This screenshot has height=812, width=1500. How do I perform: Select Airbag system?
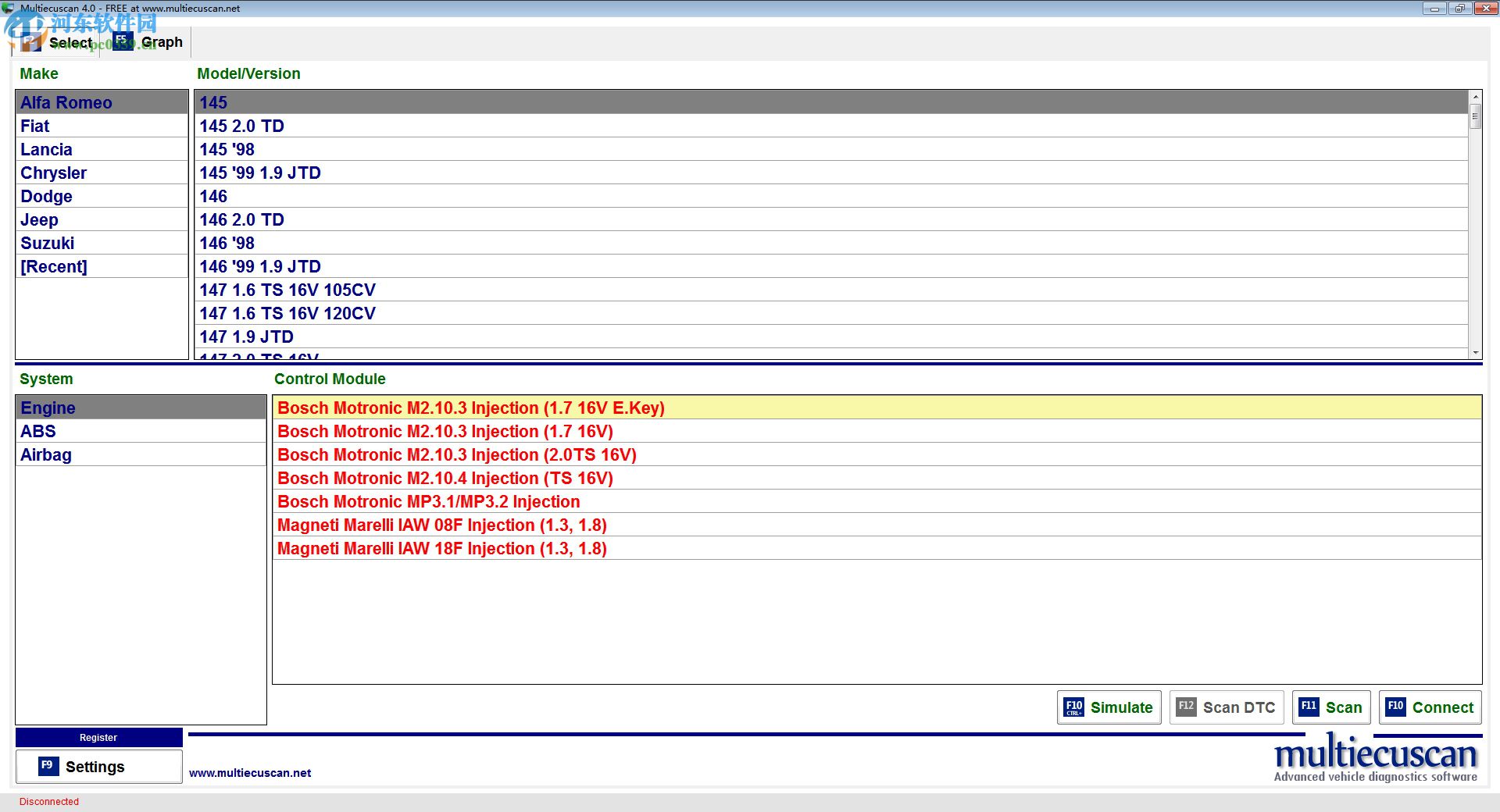tap(141, 454)
